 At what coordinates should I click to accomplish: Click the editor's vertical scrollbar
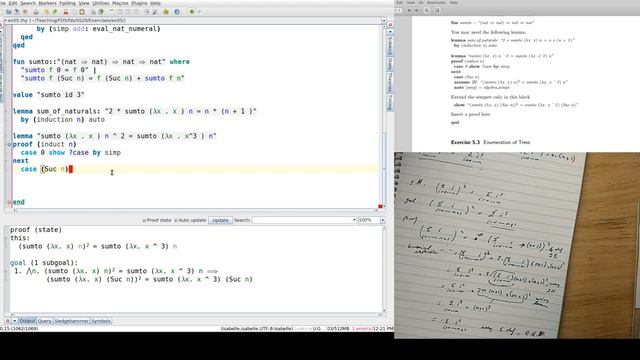coord(384,116)
